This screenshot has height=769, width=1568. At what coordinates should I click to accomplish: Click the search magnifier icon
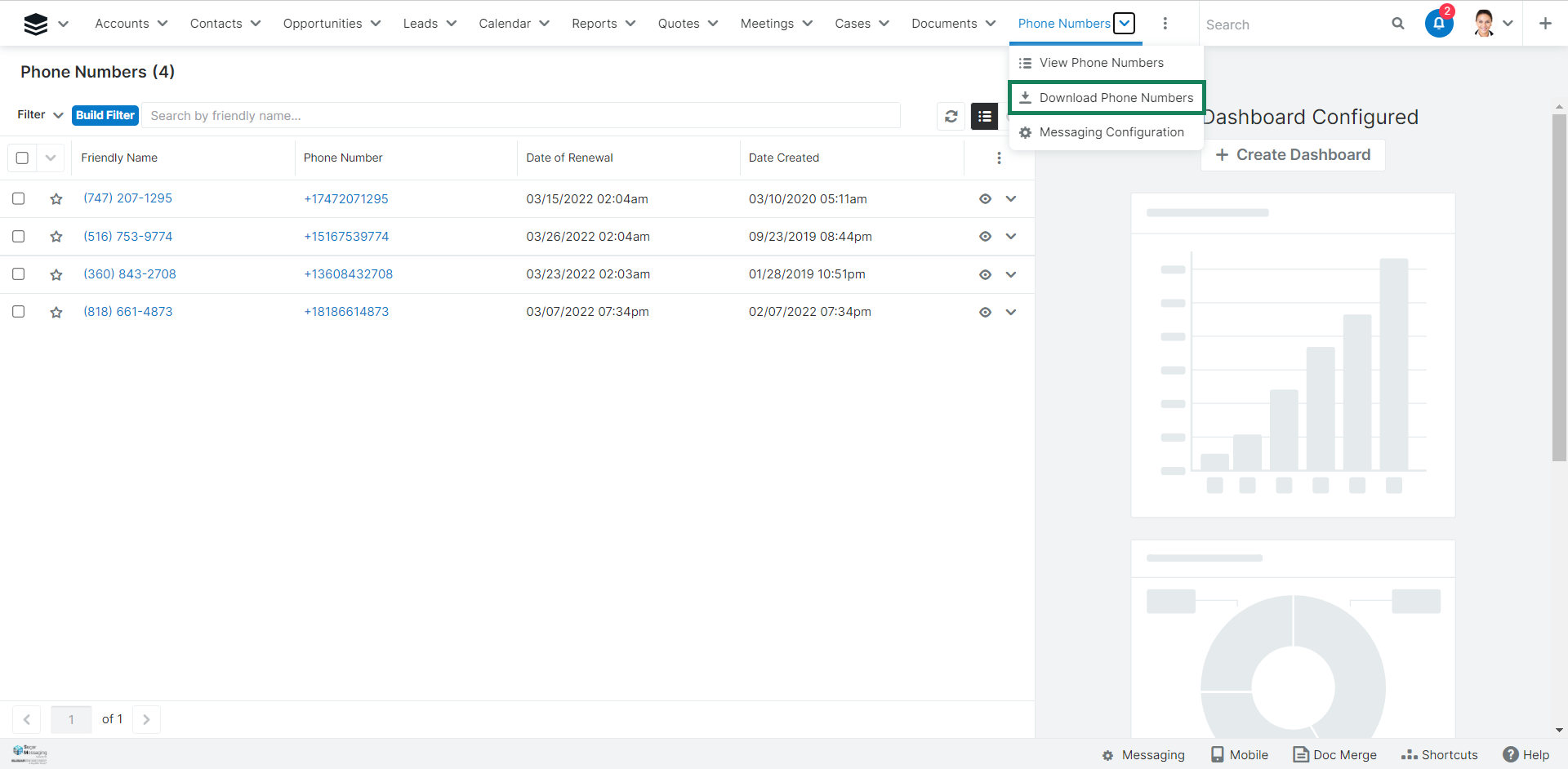coord(1397,24)
